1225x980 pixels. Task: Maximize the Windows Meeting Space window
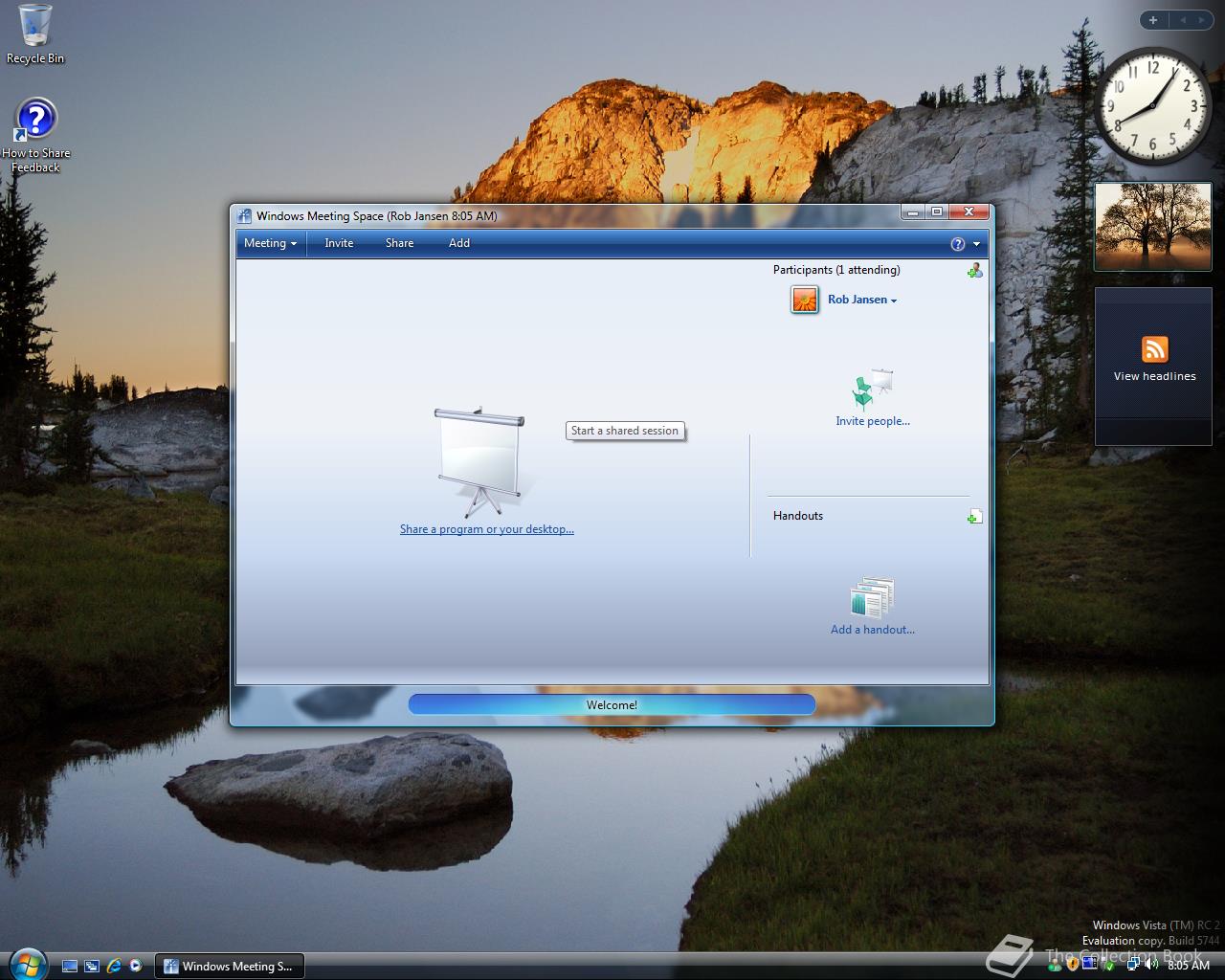pos(937,212)
